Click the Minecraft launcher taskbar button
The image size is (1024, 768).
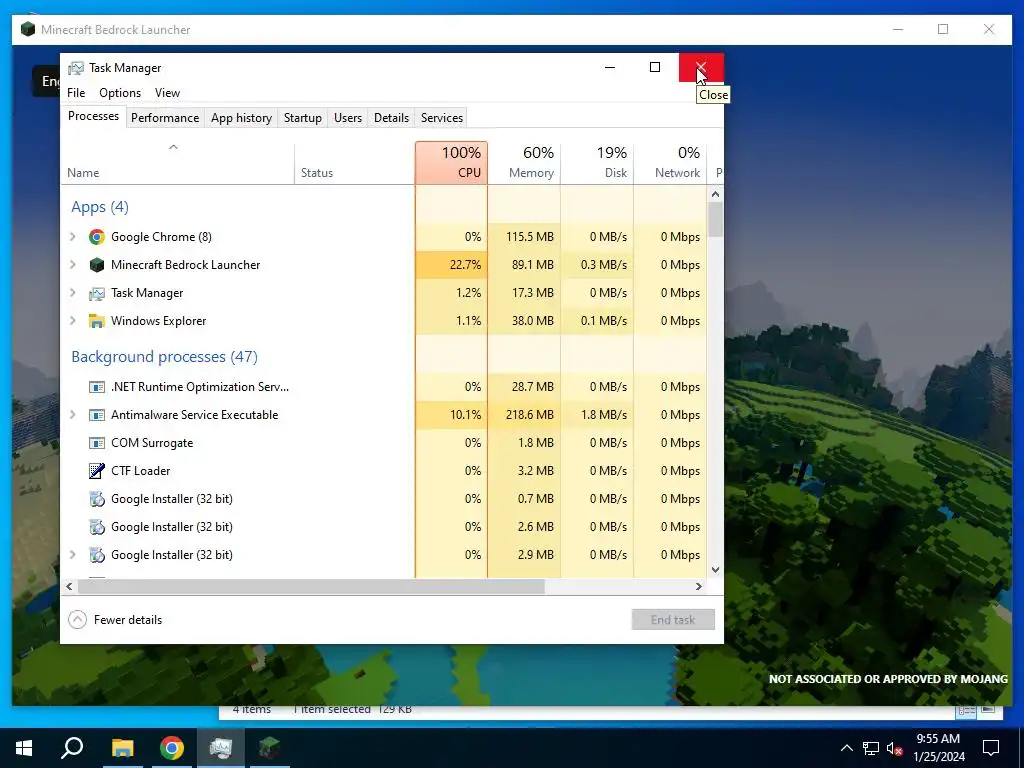pos(270,748)
